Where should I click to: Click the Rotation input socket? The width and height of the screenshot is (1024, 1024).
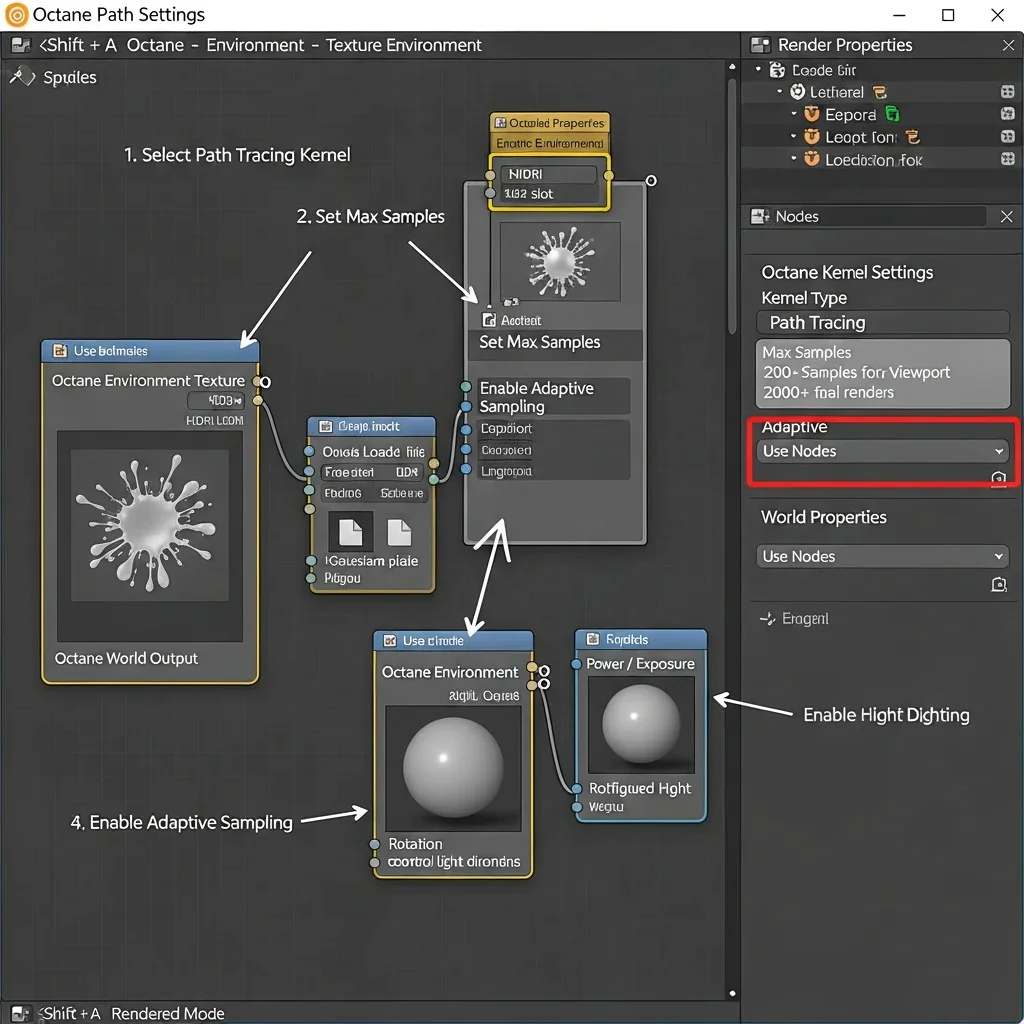point(374,844)
